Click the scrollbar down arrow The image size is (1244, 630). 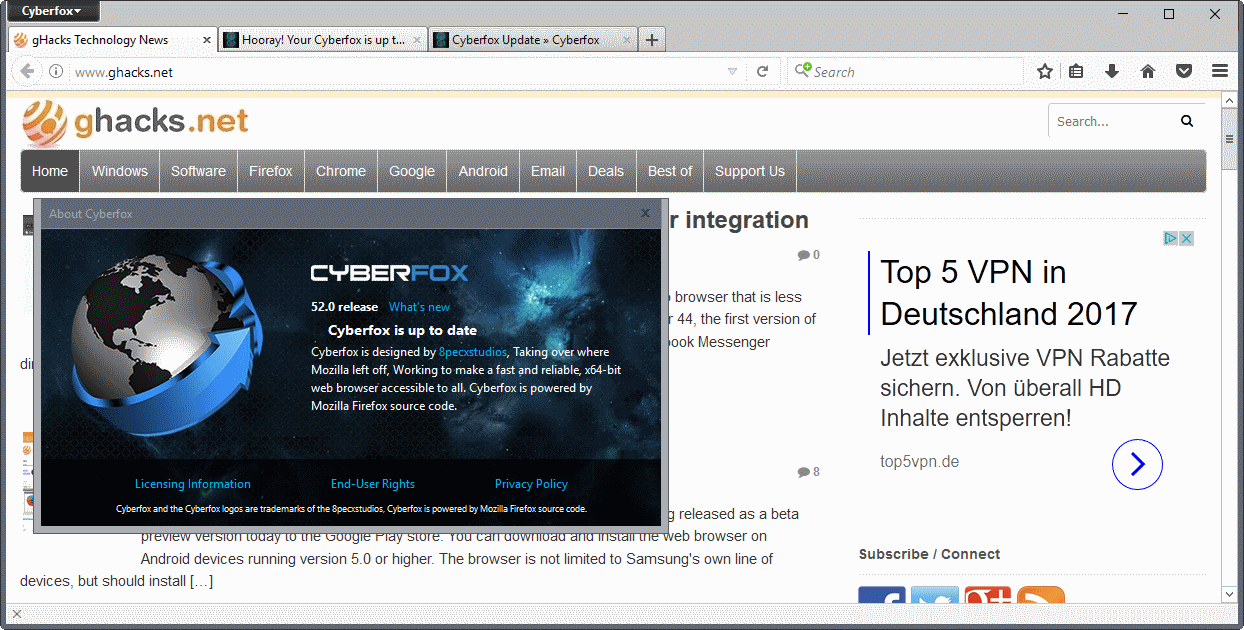[x=1228, y=595]
